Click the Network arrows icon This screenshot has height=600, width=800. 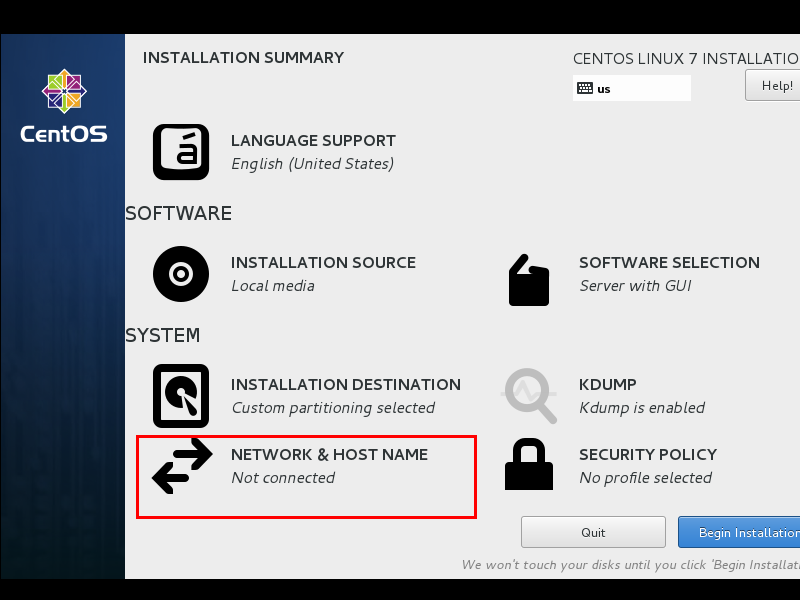pyautogui.click(x=182, y=466)
